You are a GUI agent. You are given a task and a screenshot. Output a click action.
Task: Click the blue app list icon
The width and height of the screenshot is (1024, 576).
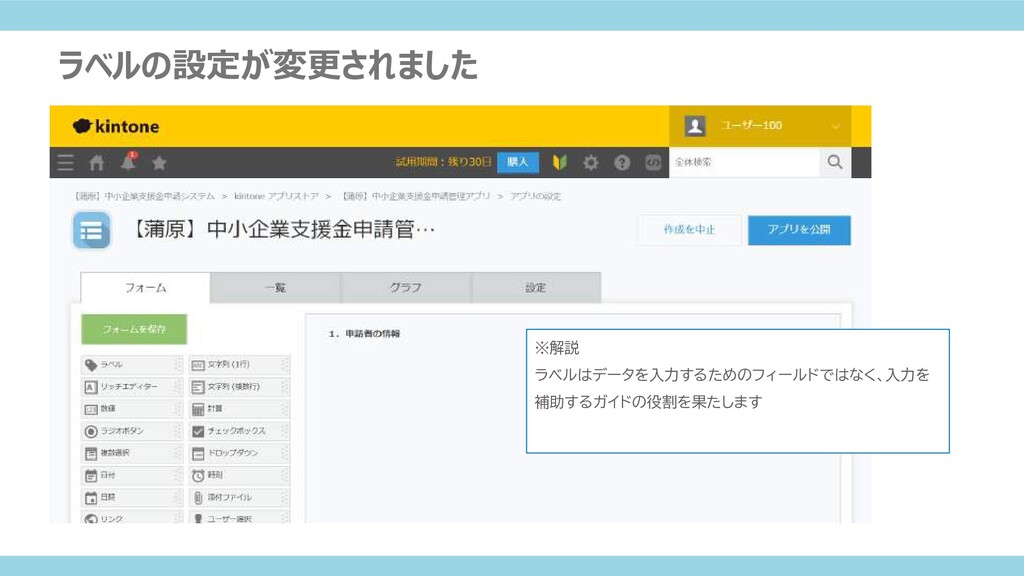91,231
